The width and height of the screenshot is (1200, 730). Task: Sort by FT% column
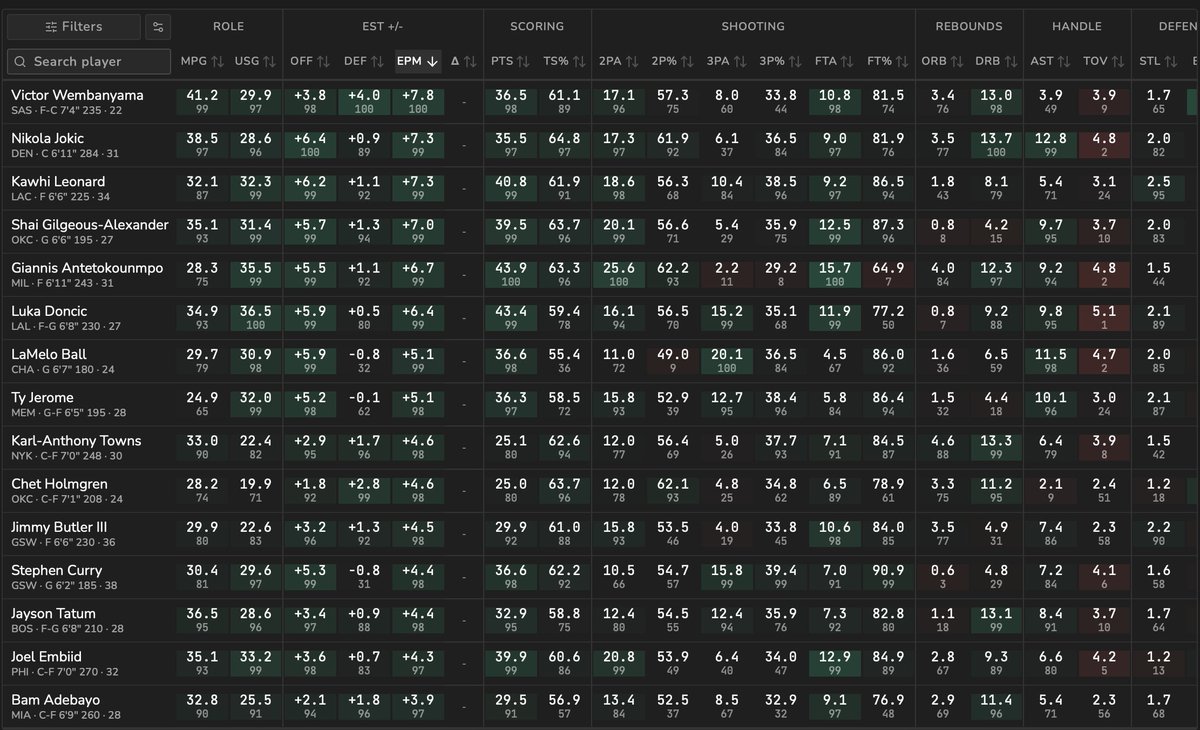(889, 61)
